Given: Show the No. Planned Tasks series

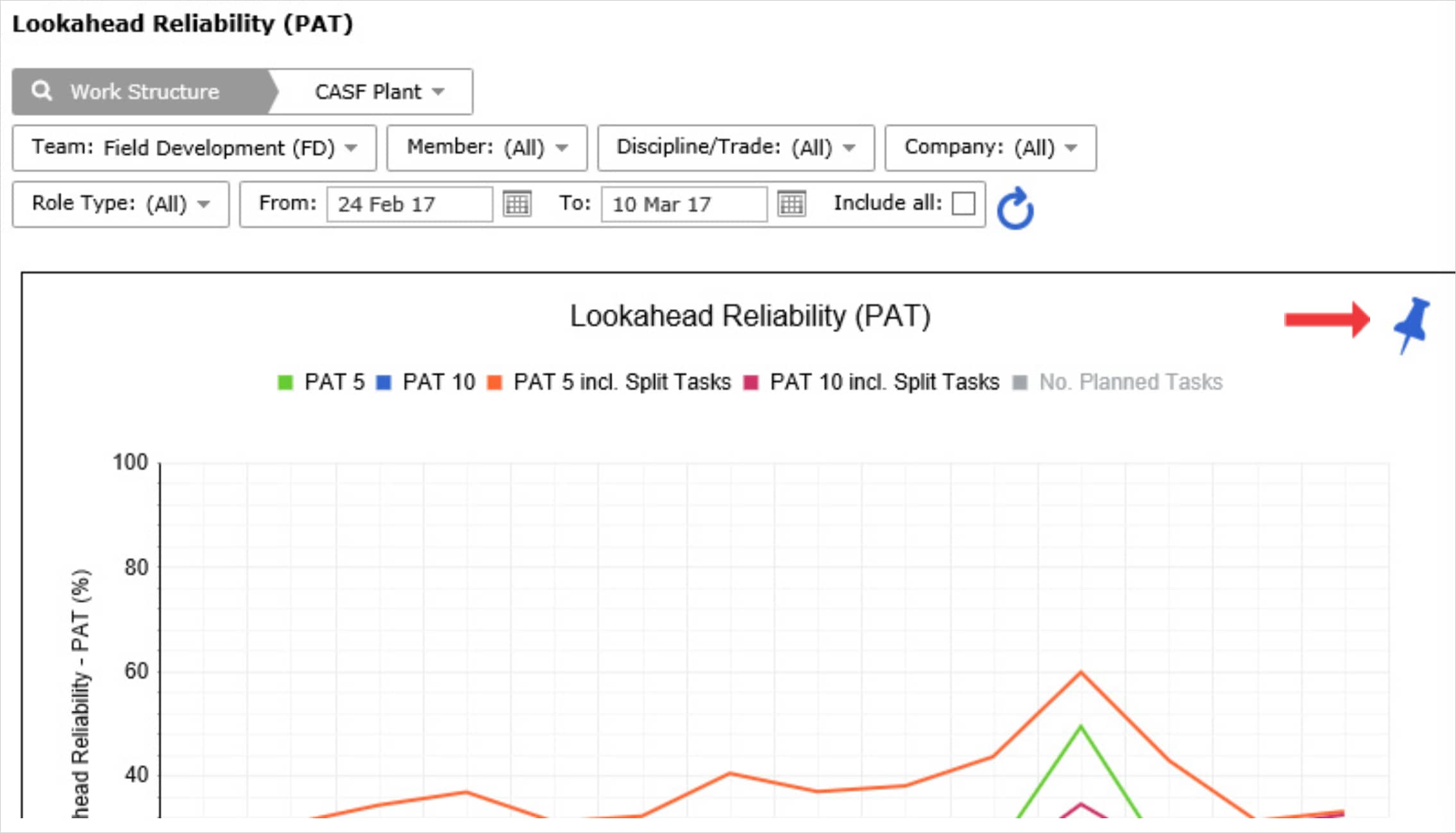Looking at the screenshot, I should (1117, 382).
